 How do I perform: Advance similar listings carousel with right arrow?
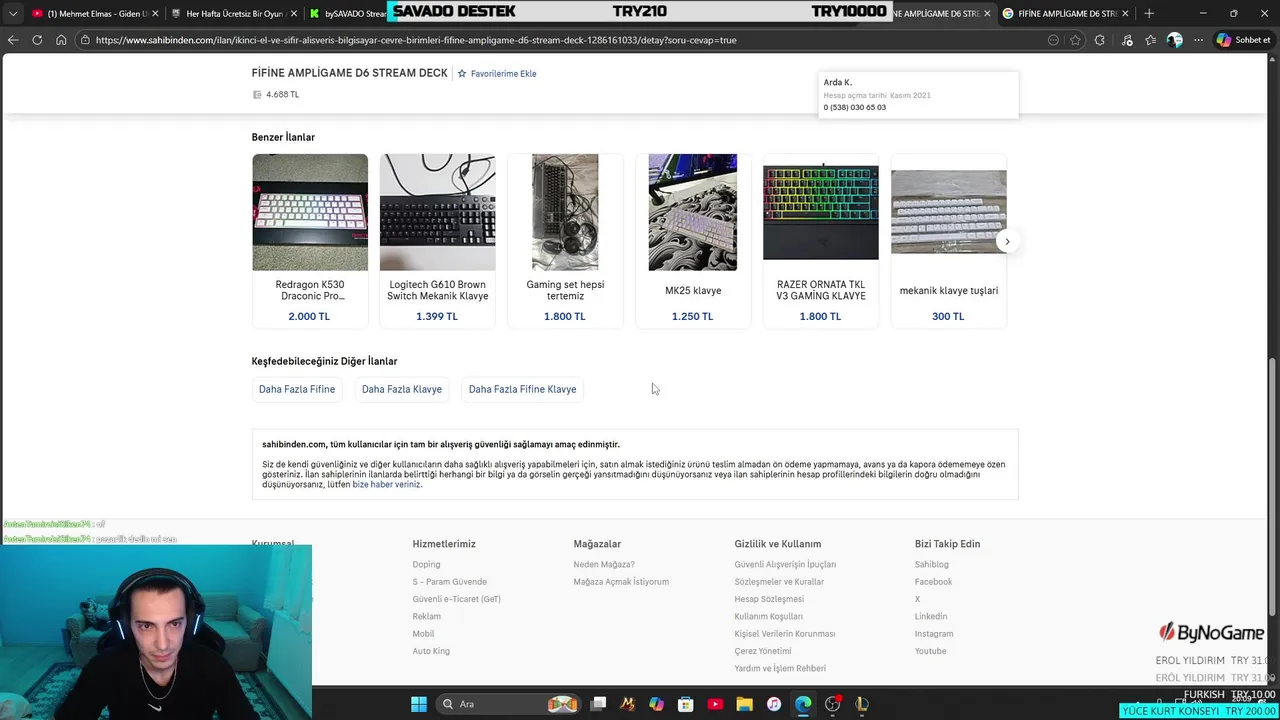coord(1007,241)
